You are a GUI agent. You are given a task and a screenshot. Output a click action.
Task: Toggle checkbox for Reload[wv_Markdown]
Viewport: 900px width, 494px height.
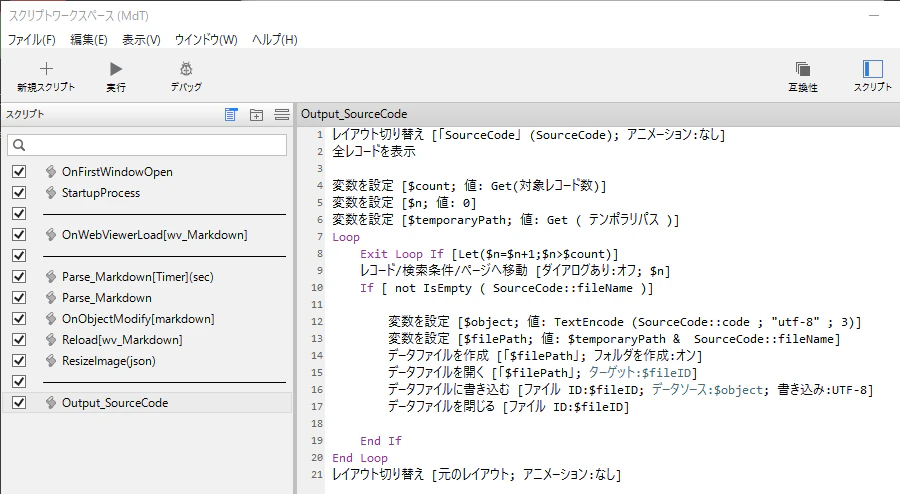coord(19,340)
